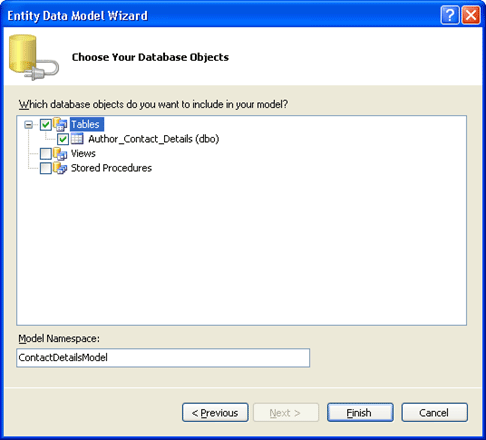Select the Tables tree label
486x440 pixels.
coord(87,124)
